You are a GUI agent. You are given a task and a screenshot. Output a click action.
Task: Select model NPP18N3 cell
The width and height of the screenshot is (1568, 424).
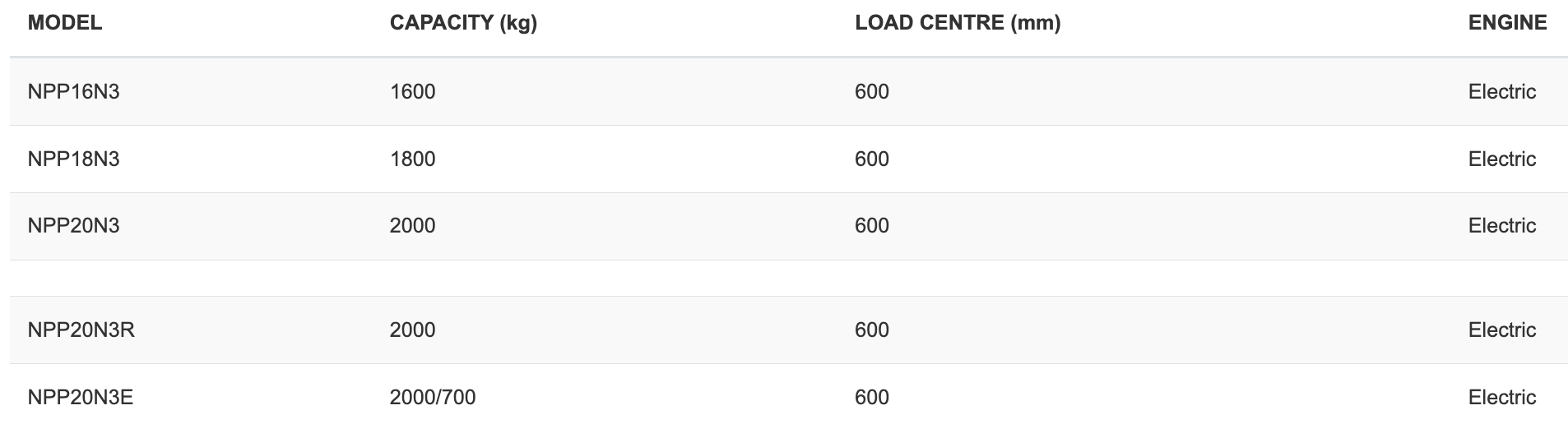(74, 159)
